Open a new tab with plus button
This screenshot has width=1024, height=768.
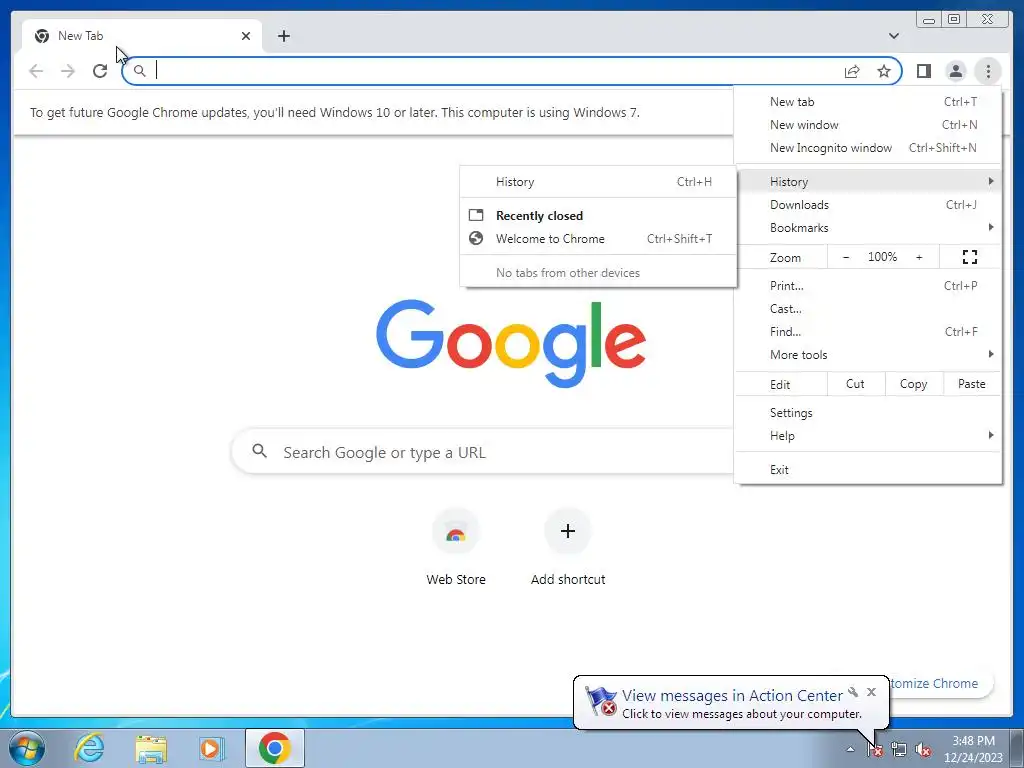pos(283,36)
